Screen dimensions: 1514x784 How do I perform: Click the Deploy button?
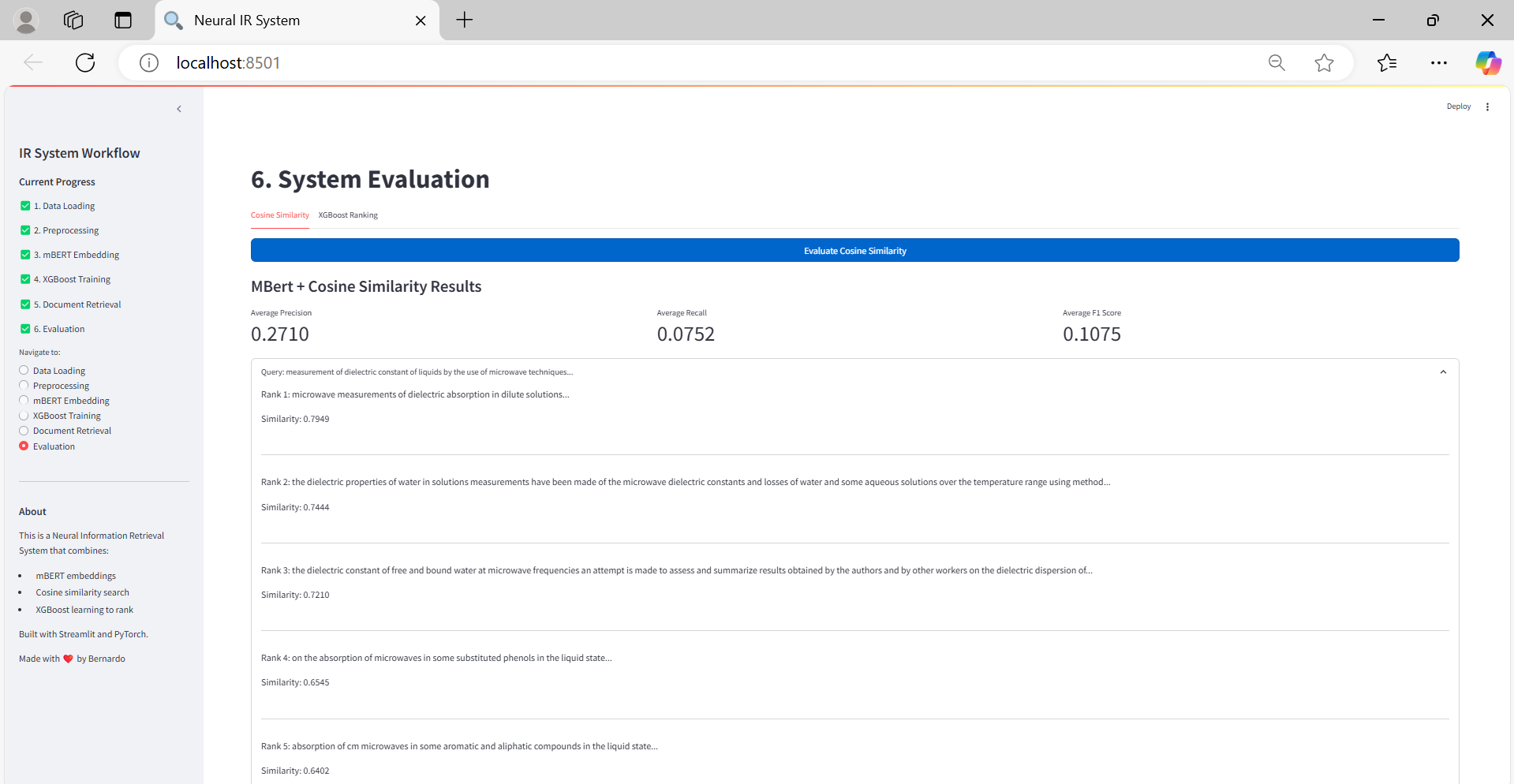pyautogui.click(x=1458, y=106)
